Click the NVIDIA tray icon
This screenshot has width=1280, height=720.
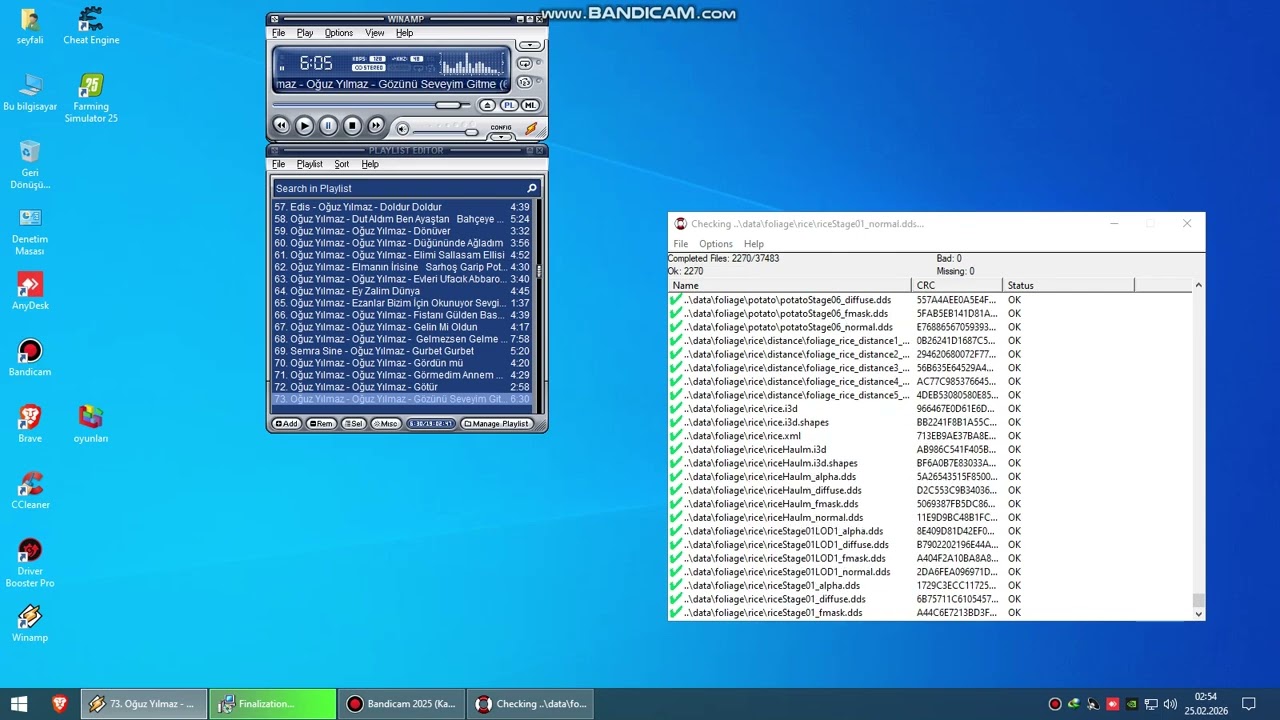(1131, 704)
